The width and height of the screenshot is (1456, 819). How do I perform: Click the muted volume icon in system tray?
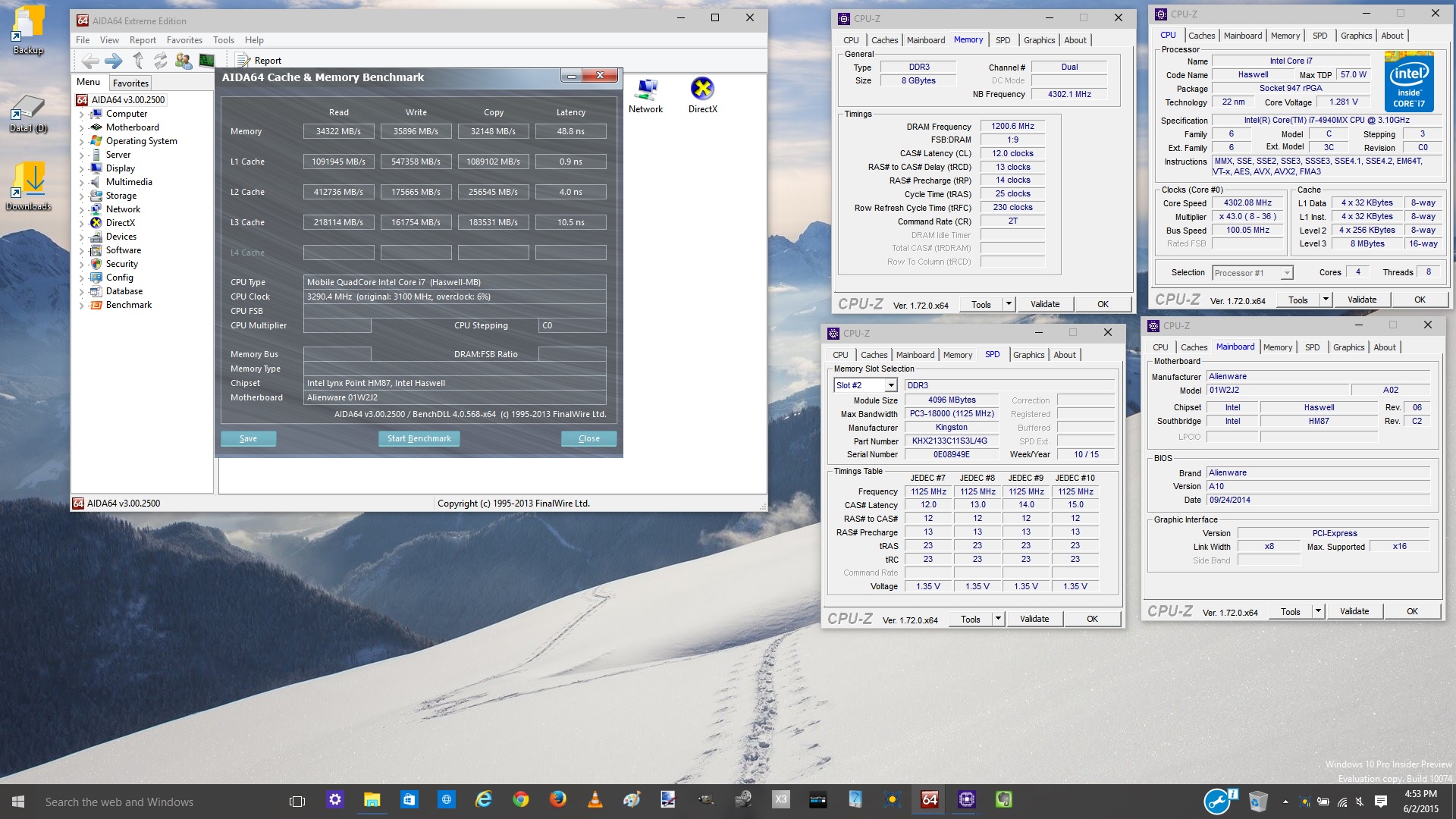click(1360, 802)
